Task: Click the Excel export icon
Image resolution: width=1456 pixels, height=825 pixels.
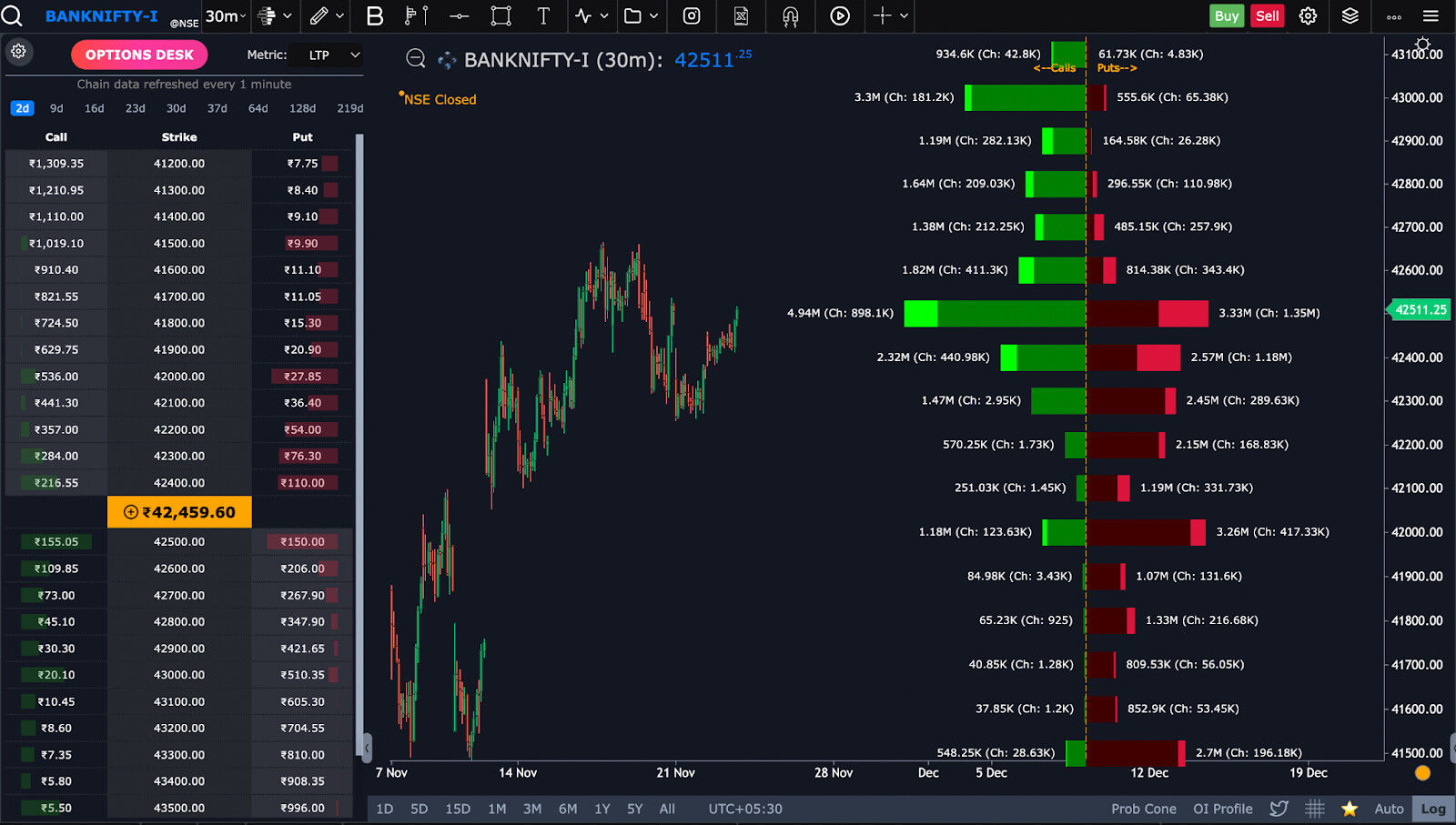Action: point(741,15)
